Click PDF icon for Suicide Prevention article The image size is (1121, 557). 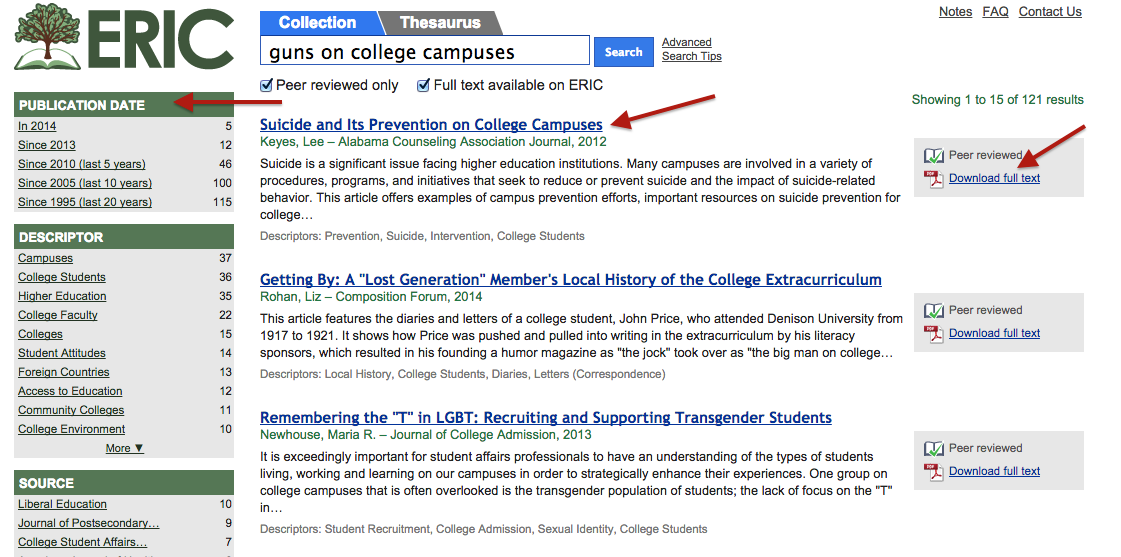point(934,179)
